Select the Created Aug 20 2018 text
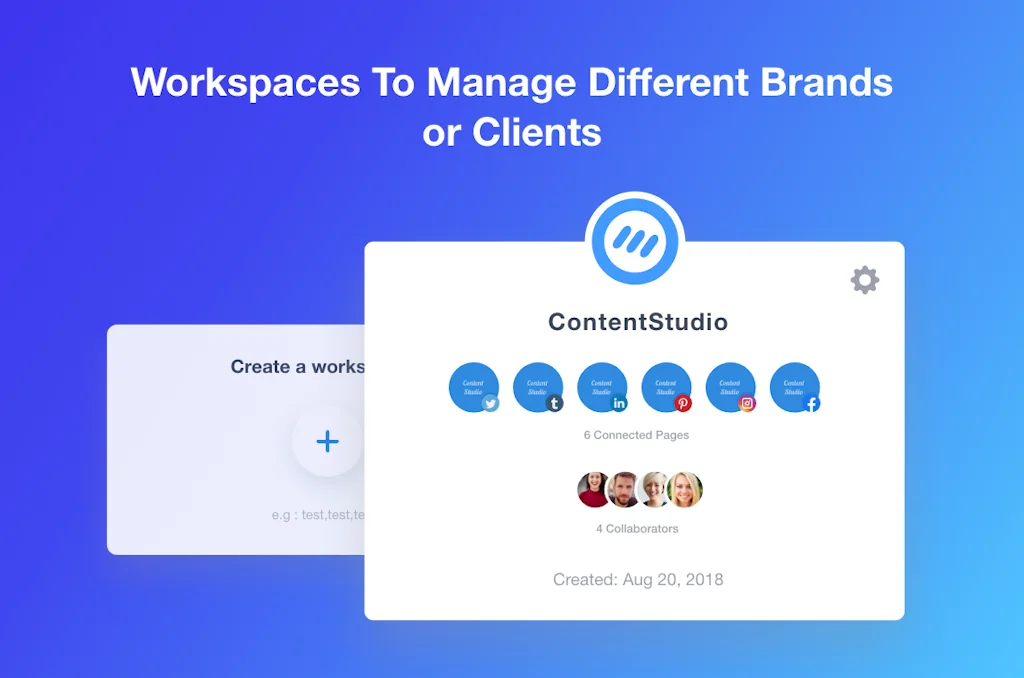The width and height of the screenshot is (1024, 678). (x=636, y=579)
